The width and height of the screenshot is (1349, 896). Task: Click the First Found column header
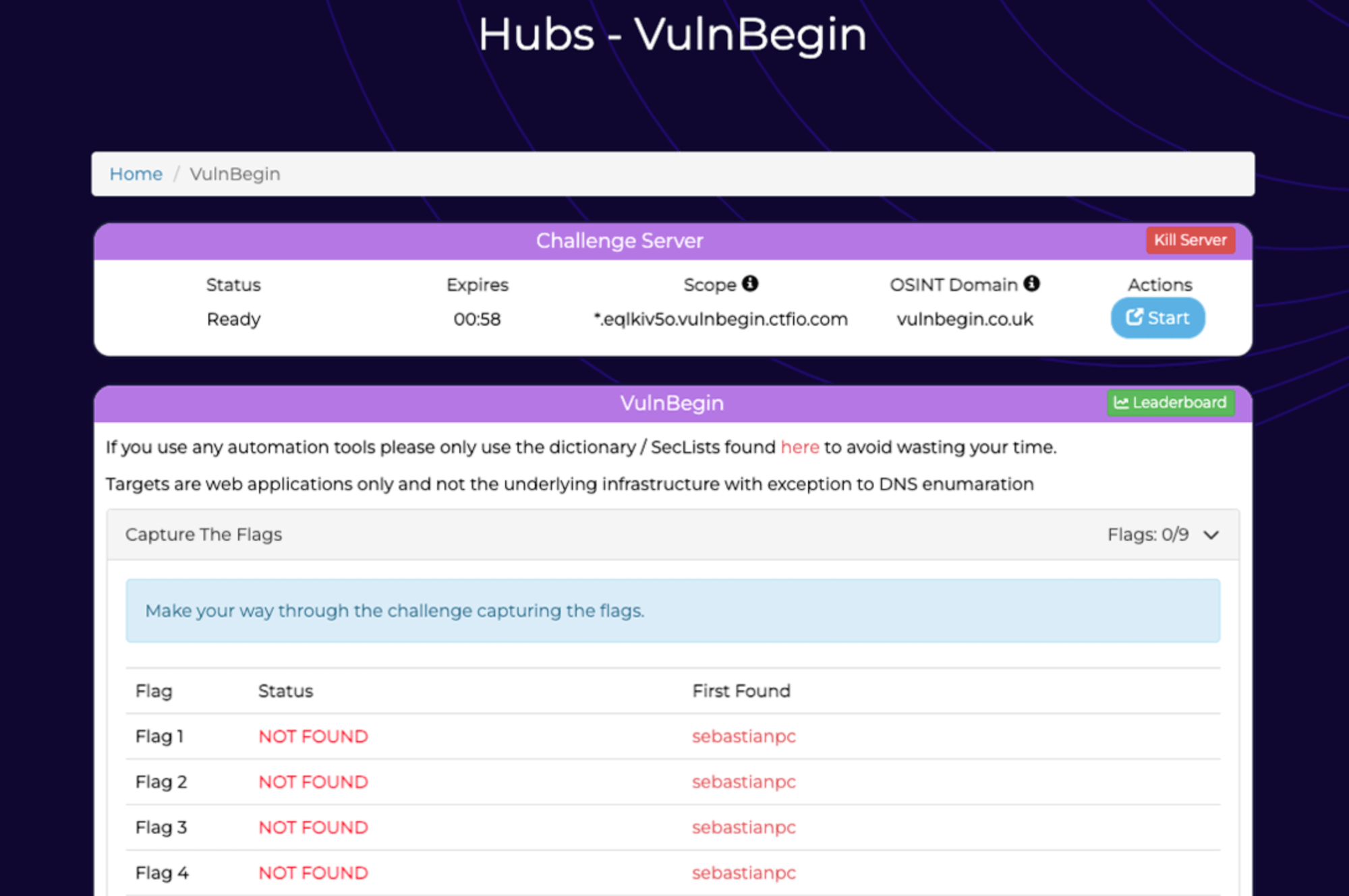click(741, 691)
